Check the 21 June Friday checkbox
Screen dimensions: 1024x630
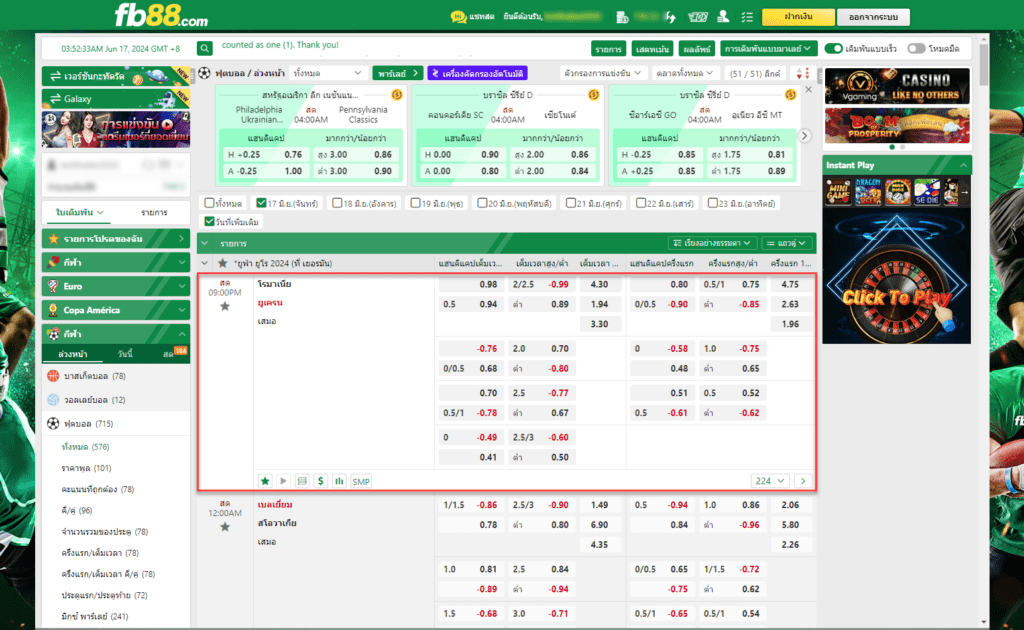pos(571,203)
